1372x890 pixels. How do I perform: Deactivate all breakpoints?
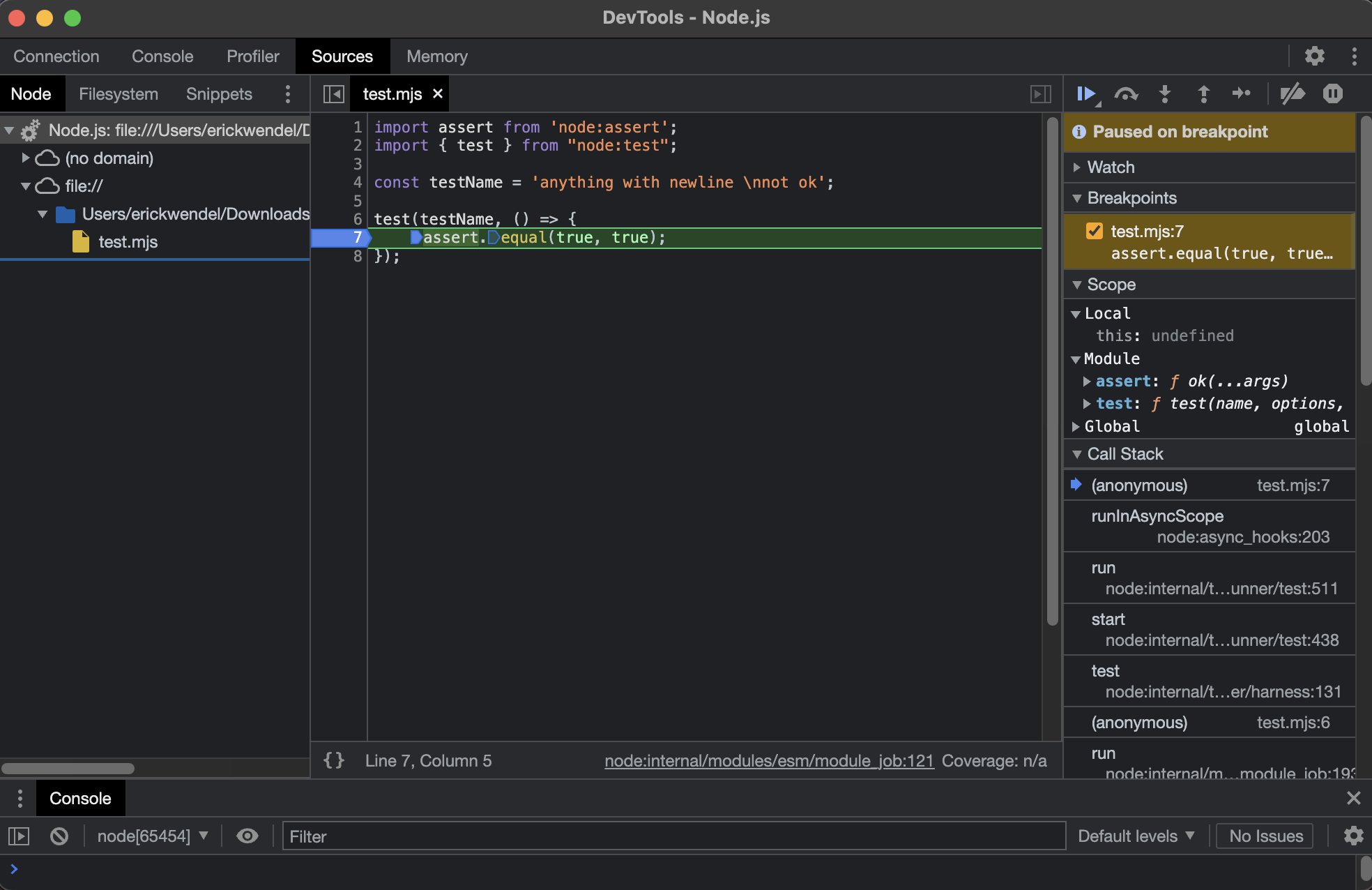(1293, 93)
